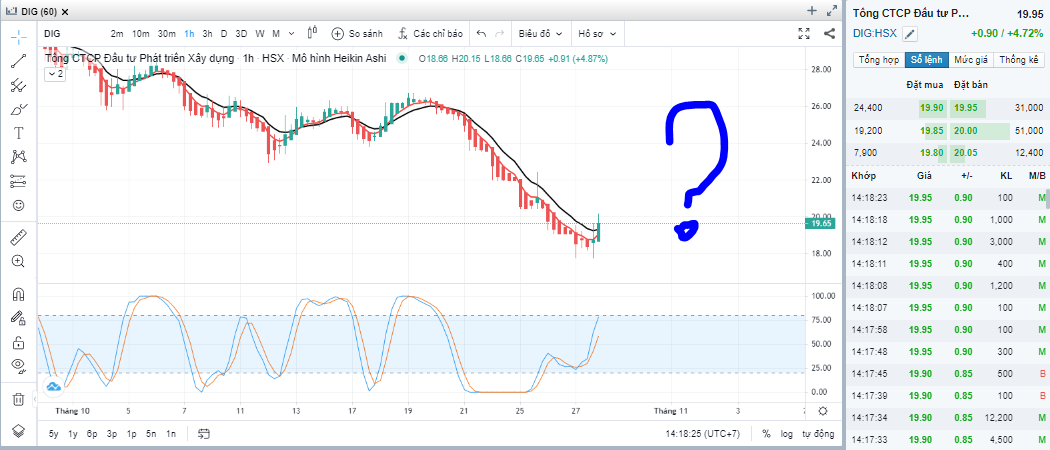Open the Sổ lệnh tab

[927, 60]
